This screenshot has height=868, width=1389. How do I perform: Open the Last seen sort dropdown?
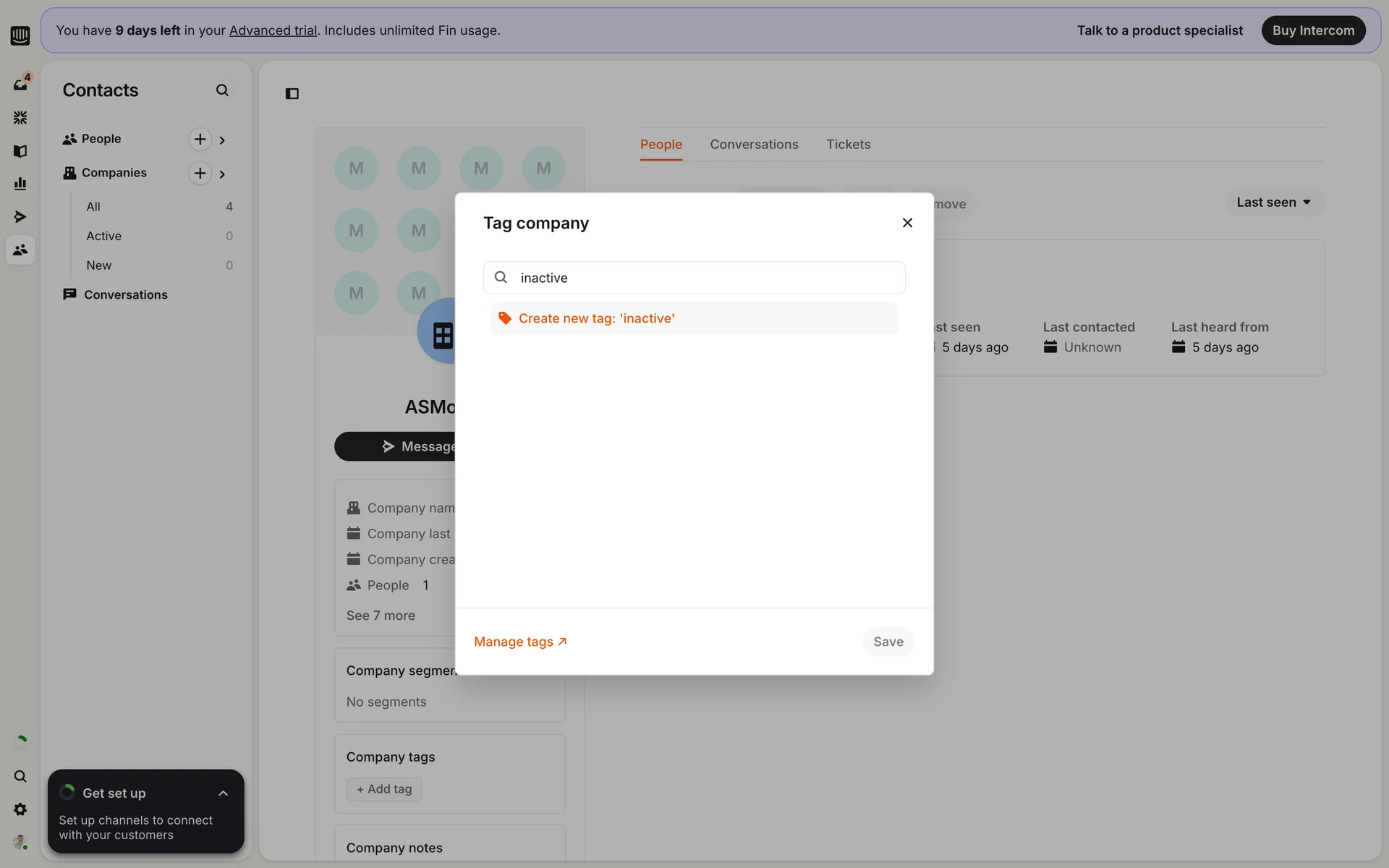(x=1274, y=203)
